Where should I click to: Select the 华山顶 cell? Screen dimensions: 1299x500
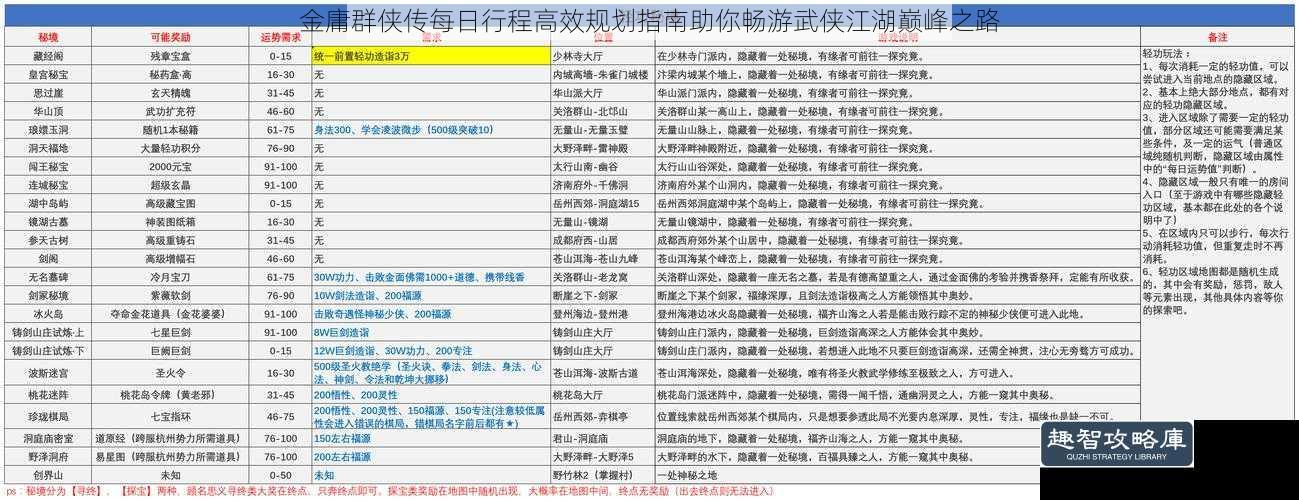point(48,111)
